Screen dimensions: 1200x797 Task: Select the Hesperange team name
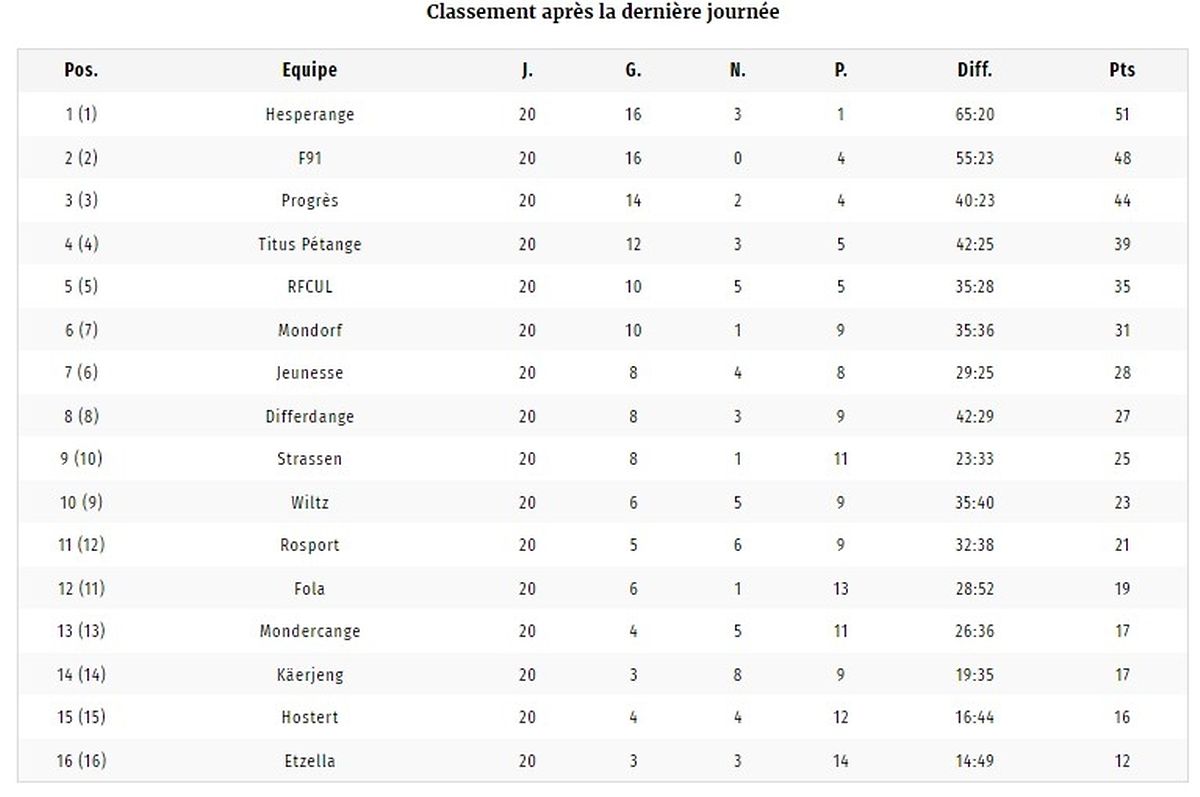pyautogui.click(x=310, y=115)
